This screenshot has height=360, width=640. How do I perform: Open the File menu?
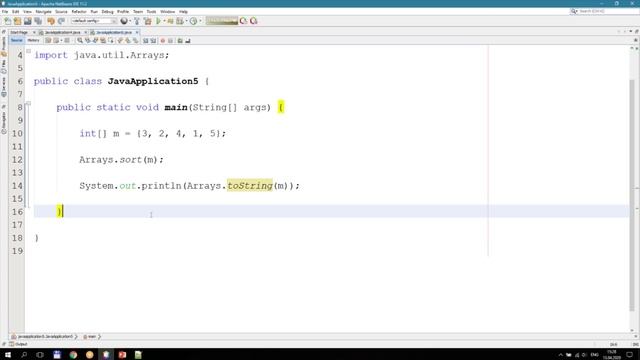point(4,11)
